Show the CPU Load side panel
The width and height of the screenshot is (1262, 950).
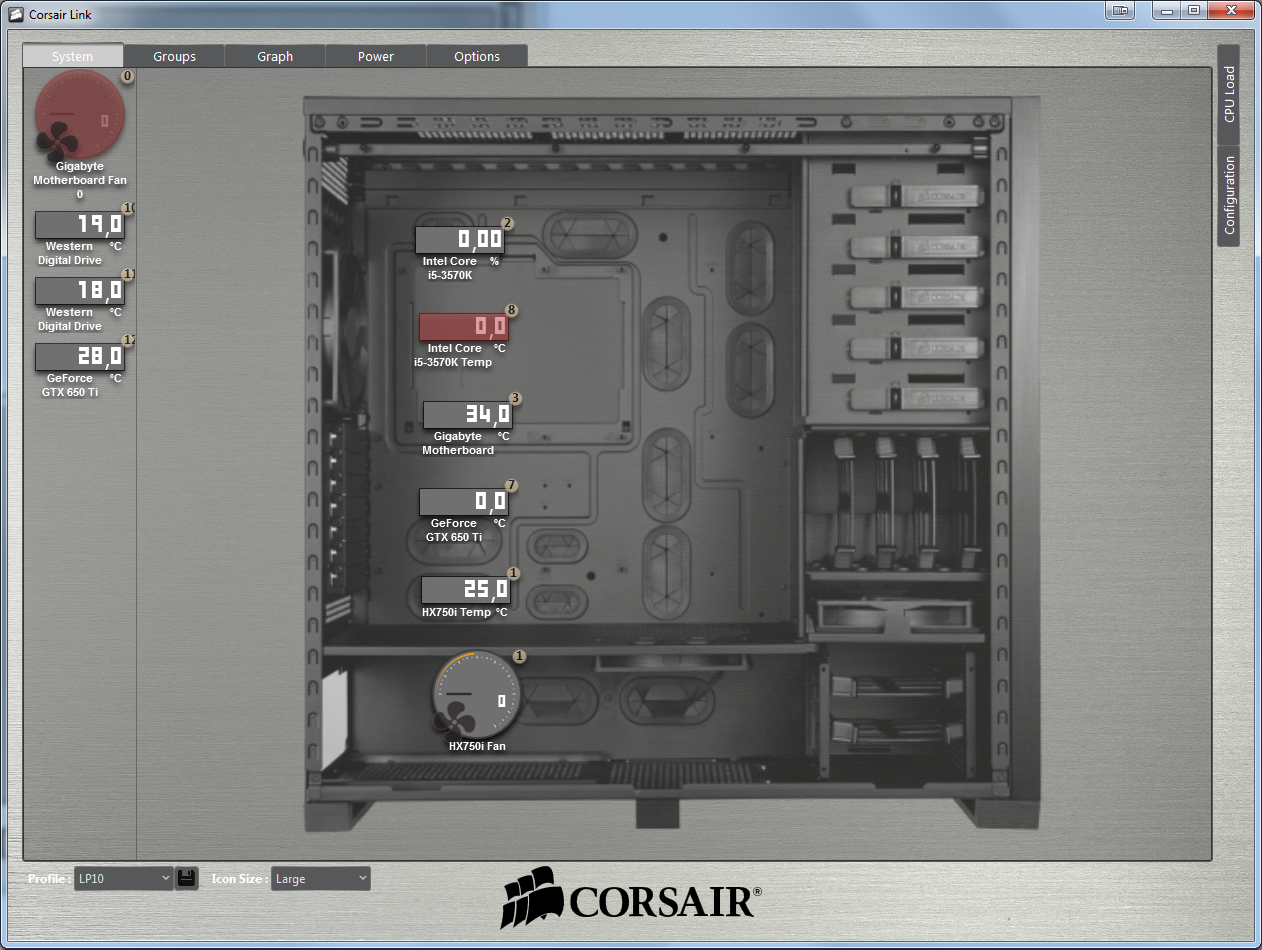click(x=1229, y=94)
